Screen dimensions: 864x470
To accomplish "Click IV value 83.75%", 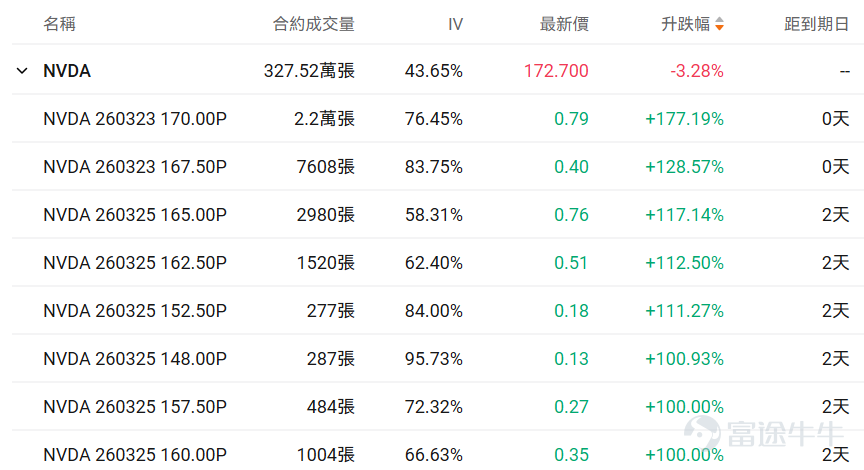I will point(434,167).
